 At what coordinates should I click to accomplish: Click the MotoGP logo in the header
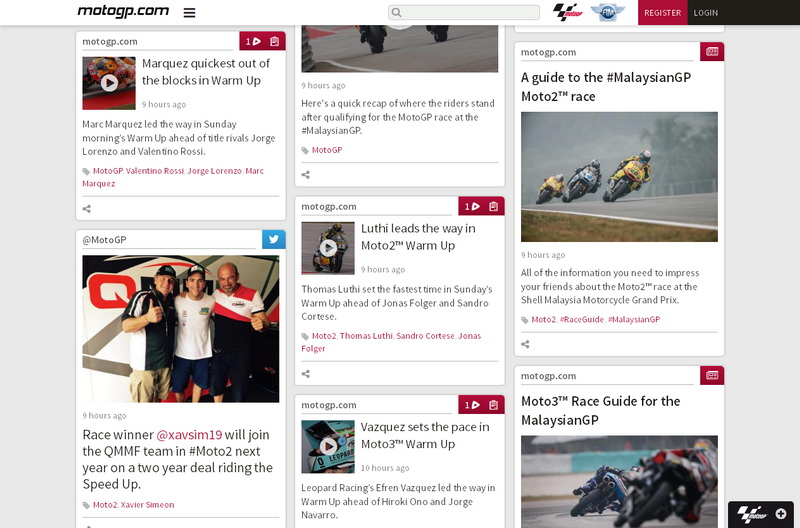(x=567, y=12)
